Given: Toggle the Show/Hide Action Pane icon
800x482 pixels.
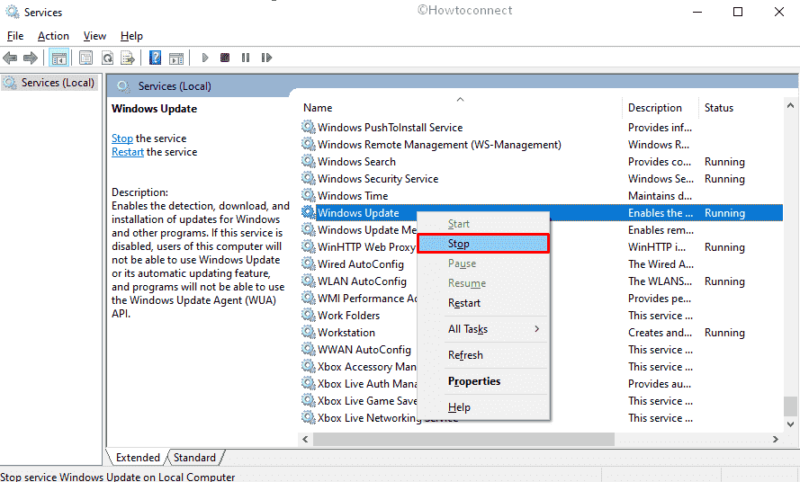Looking at the screenshot, I should click(176, 58).
